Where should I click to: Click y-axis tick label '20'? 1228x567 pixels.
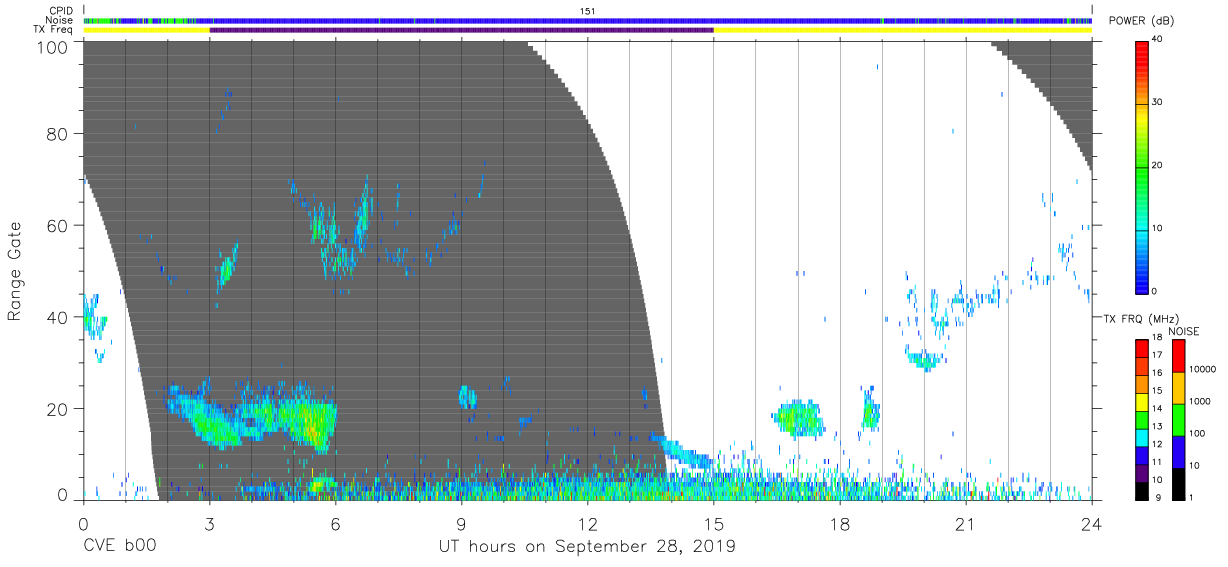56,408
